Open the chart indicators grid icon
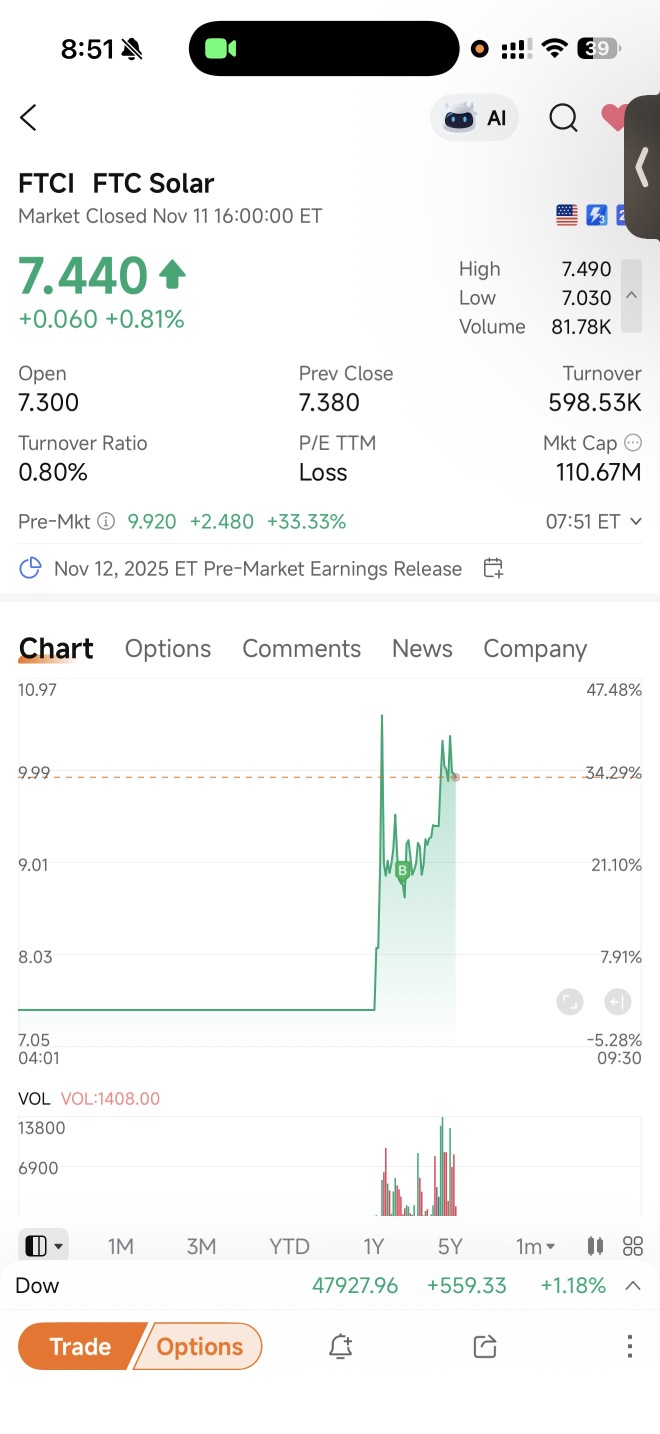660x1434 pixels. (x=632, y=1246)
